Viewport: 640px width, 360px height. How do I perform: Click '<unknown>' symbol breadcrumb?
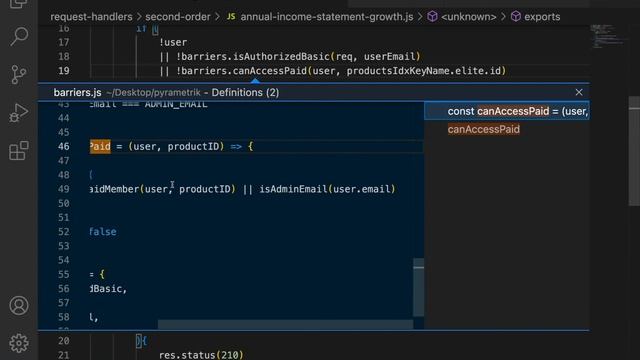point(469,17)
